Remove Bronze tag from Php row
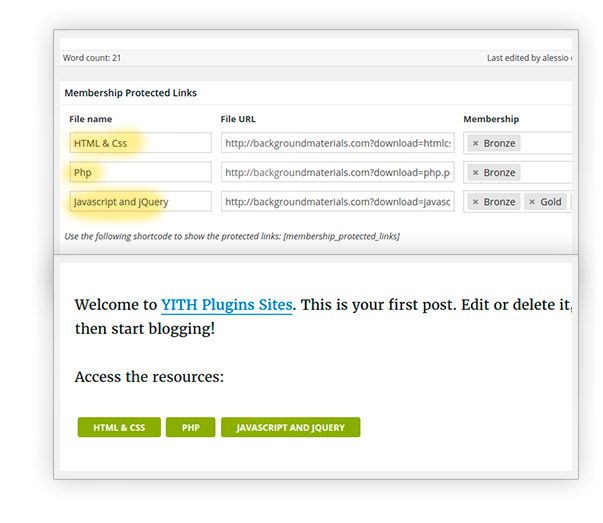Image resolution: width=603 pixels, height=523 pixels. pyautogui.click(x=475, y=173)
